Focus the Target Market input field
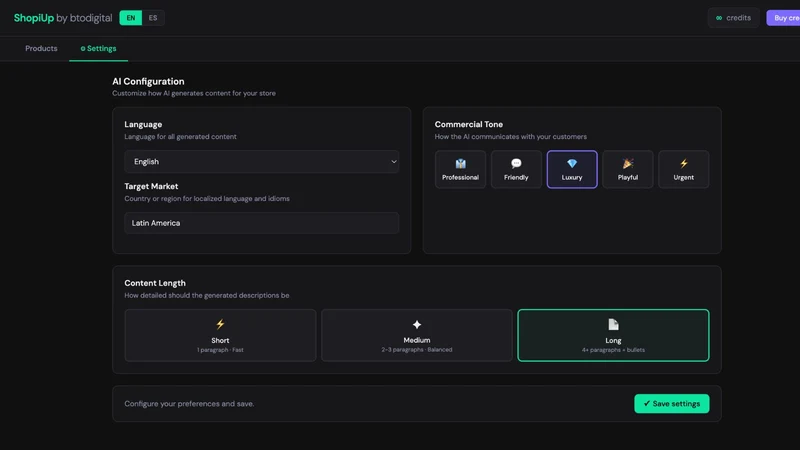The image size is (800, 450). [261, 223]
